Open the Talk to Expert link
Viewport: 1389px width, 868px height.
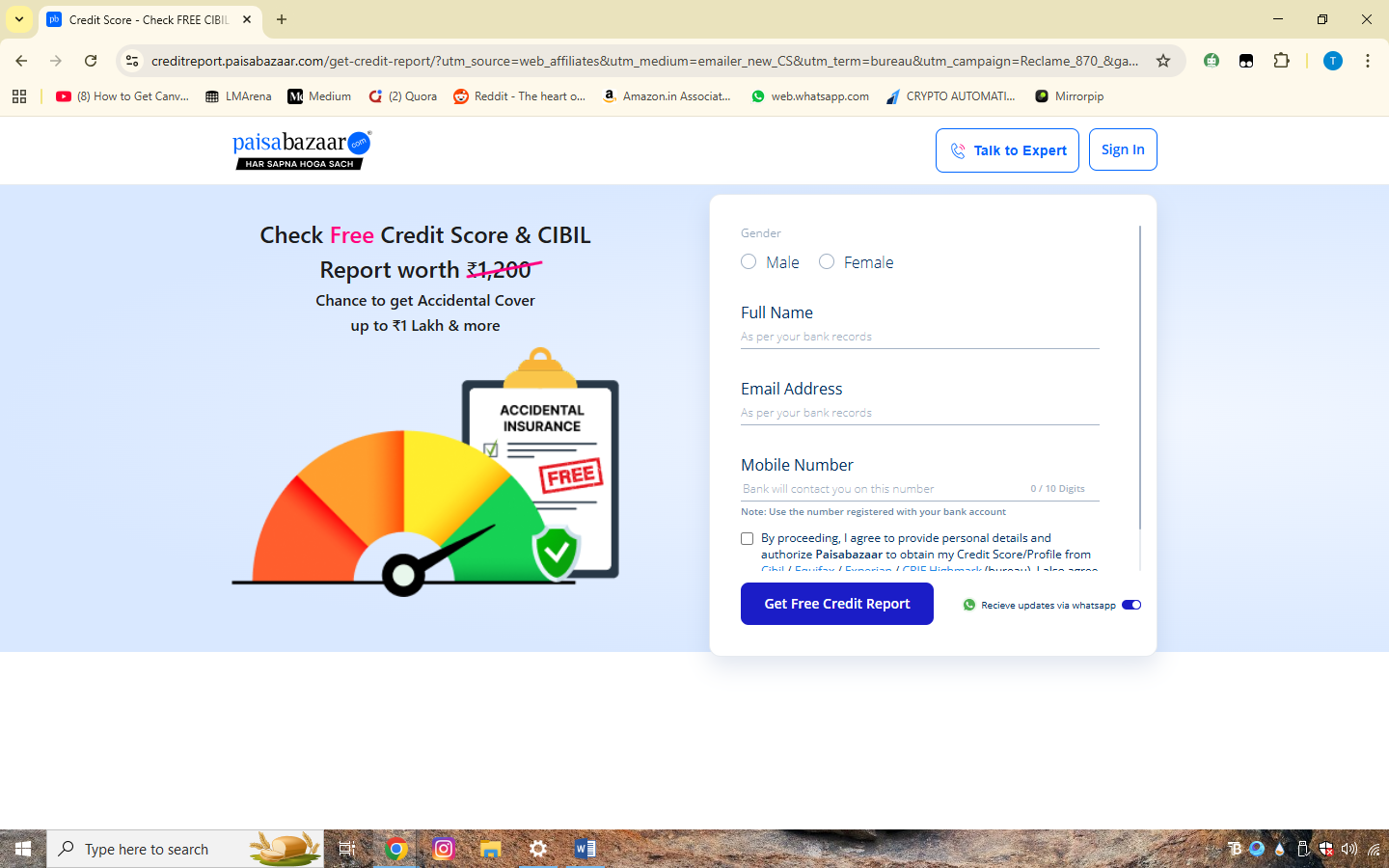tap(1007, 149)
